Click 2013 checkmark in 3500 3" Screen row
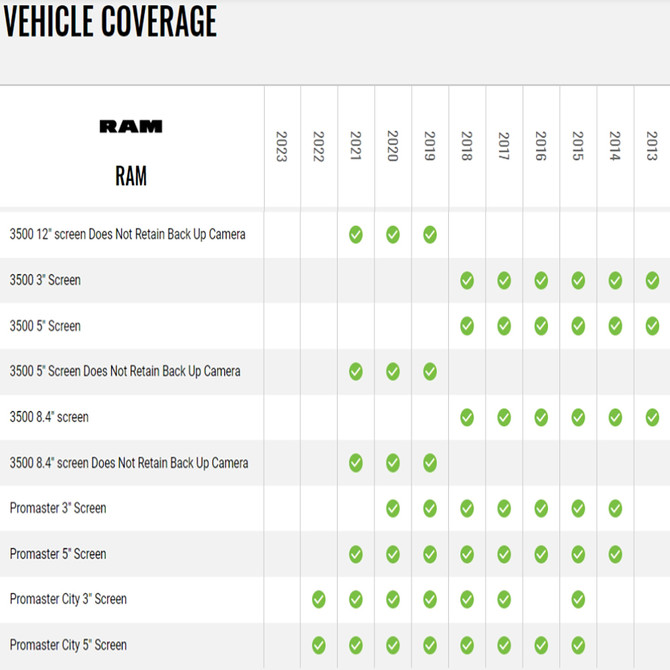Screen dimensions: 670x670 tap(652, 281)
